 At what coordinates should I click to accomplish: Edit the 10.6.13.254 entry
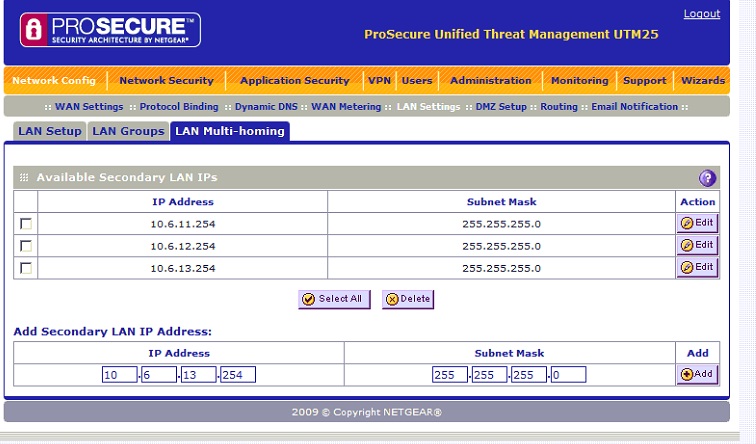pyautogui.click(x=697, y=268)
